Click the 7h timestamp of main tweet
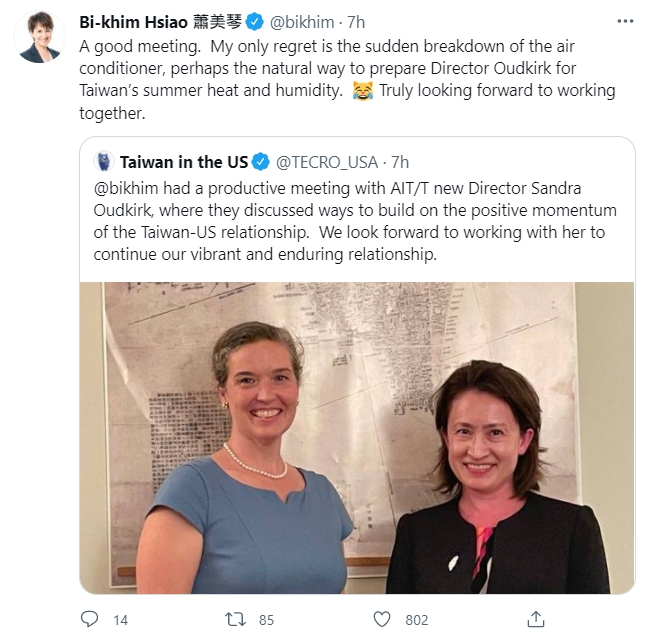 click(x=356, y=22)
